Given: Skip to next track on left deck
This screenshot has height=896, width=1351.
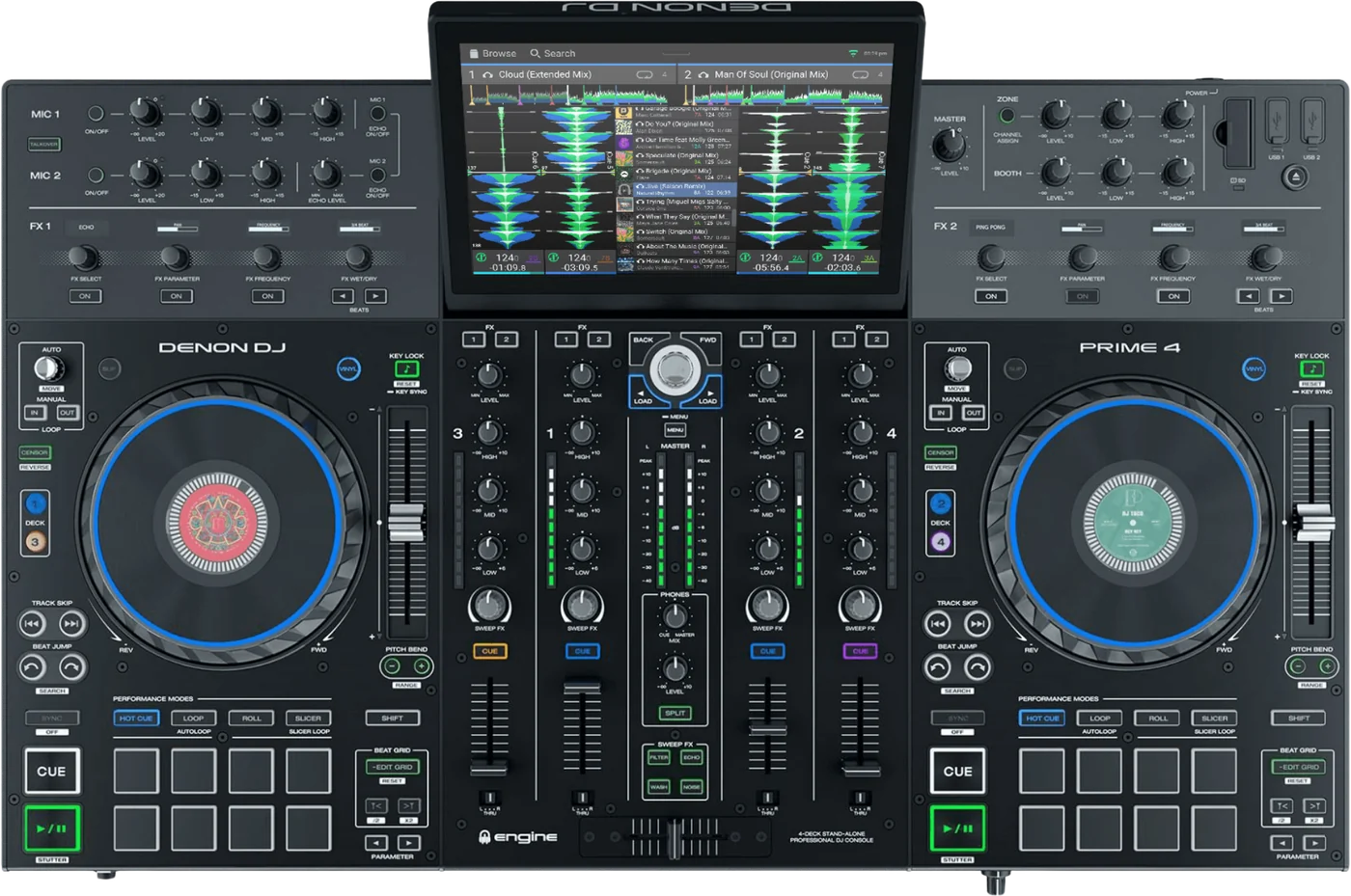Looking at the screenshot, I should pos(71,624).
